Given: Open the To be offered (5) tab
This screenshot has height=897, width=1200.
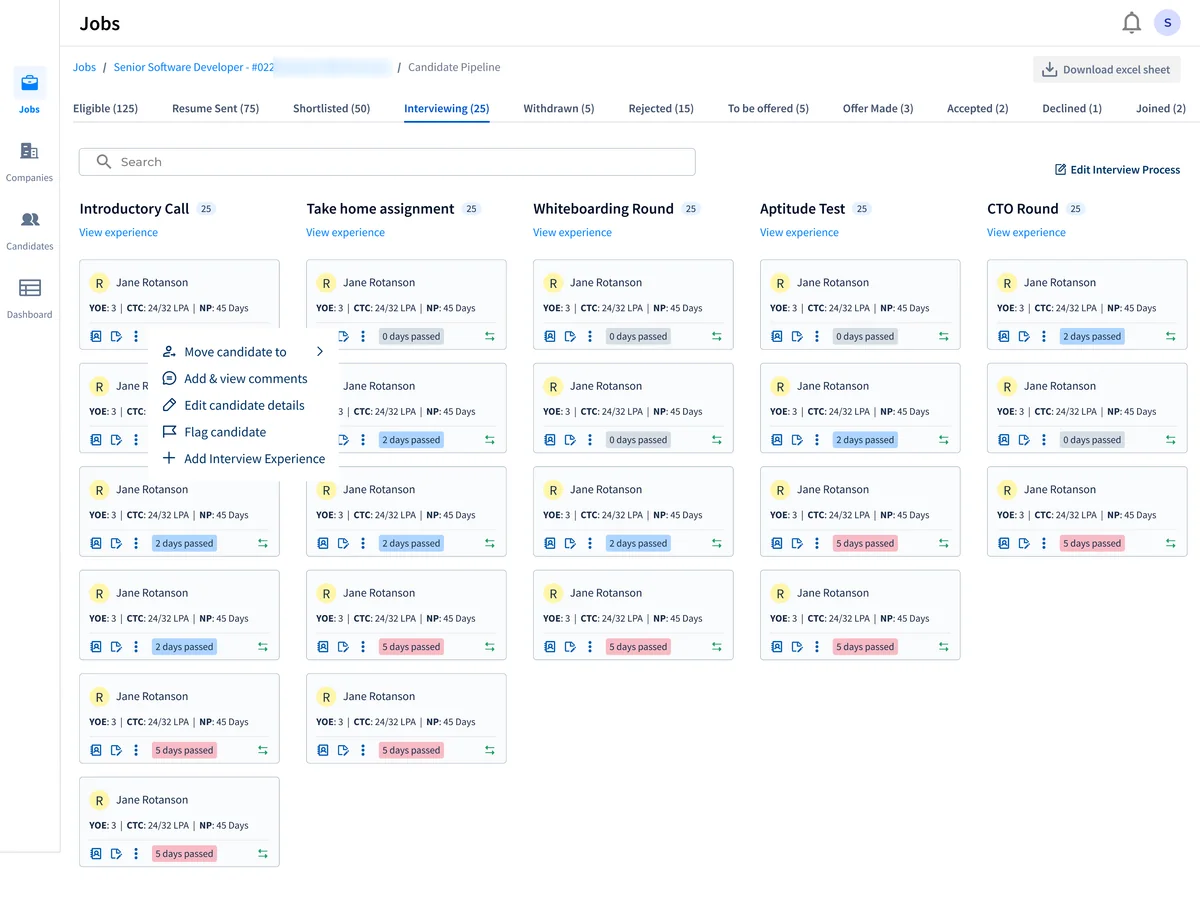Looking at the screenshot, I should (768, 108).
